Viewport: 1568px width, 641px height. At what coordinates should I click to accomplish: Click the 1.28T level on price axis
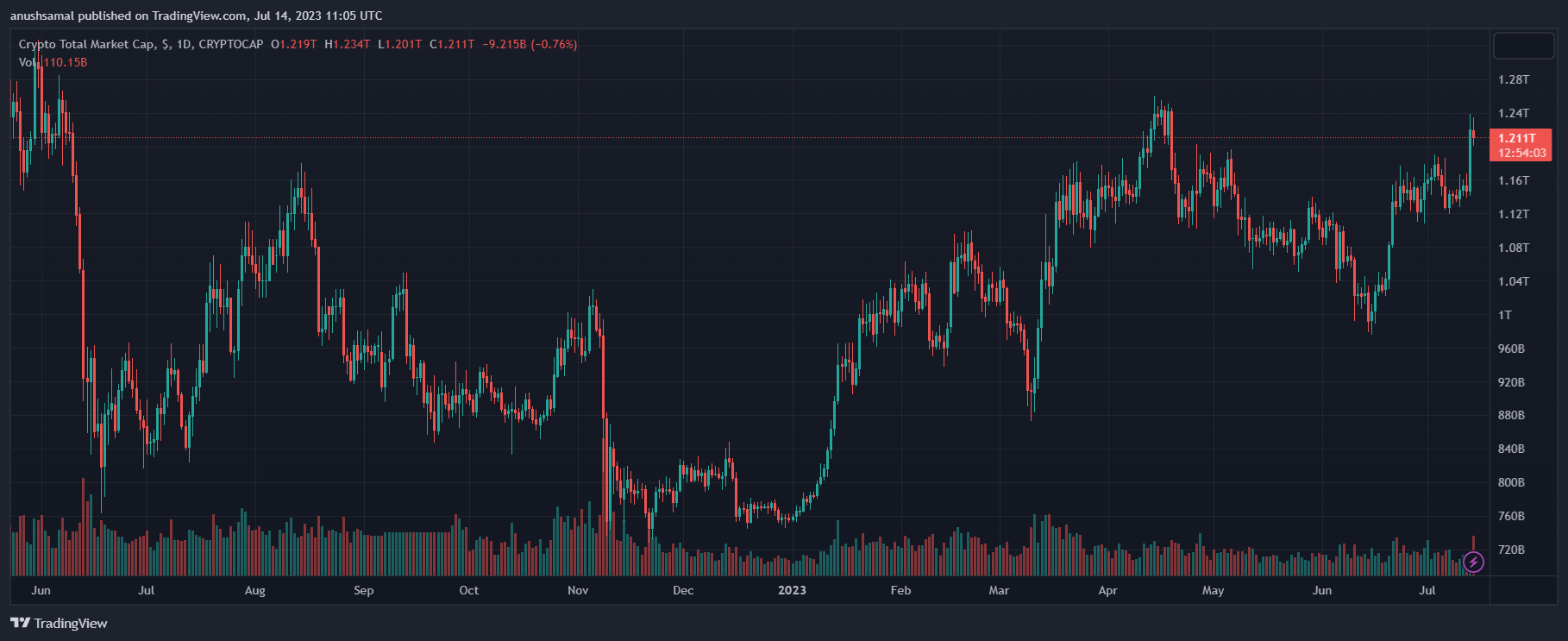1514,79
